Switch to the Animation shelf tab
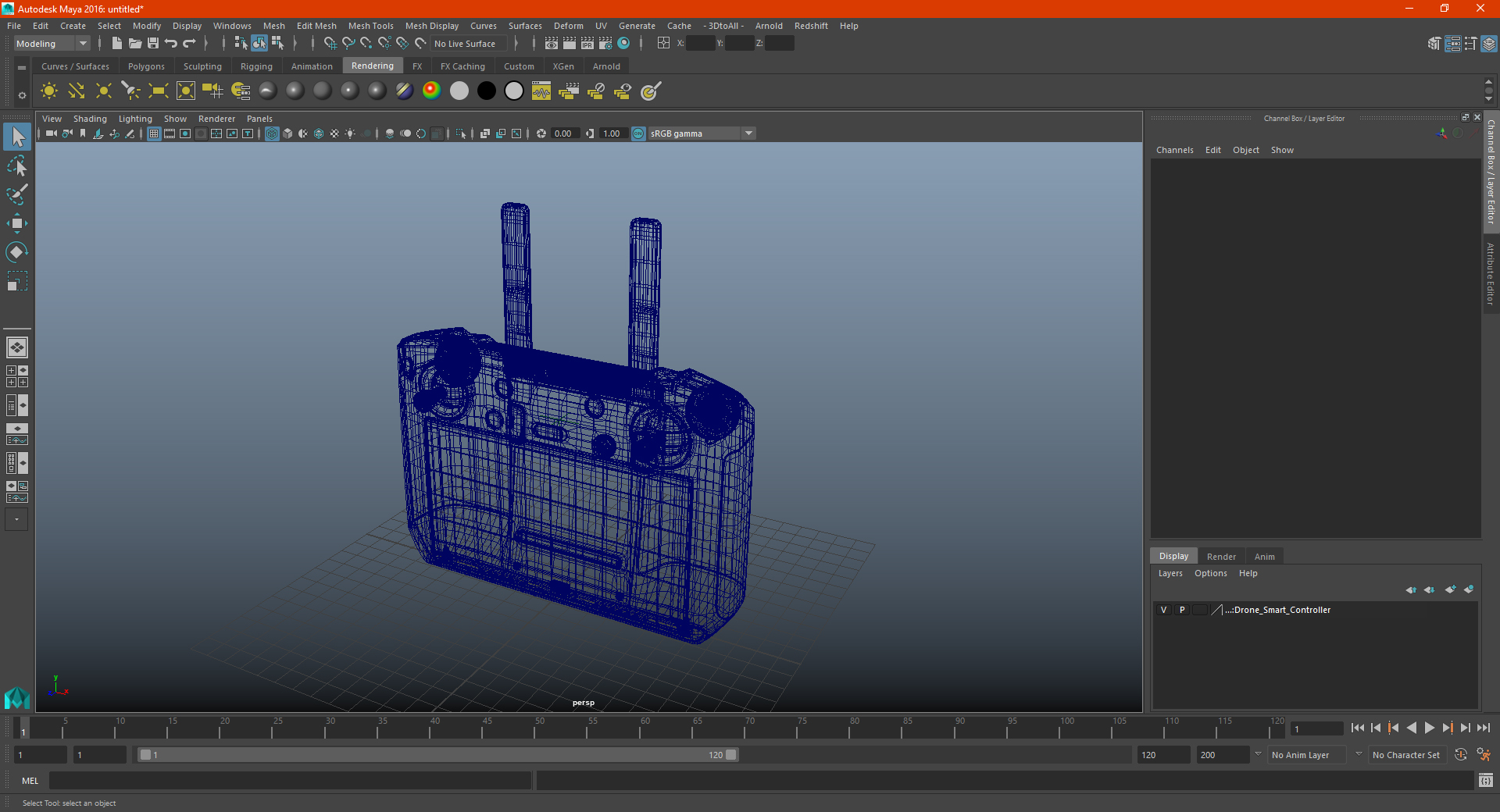Viewport: 1500px width, 812px height. point(312,66)
